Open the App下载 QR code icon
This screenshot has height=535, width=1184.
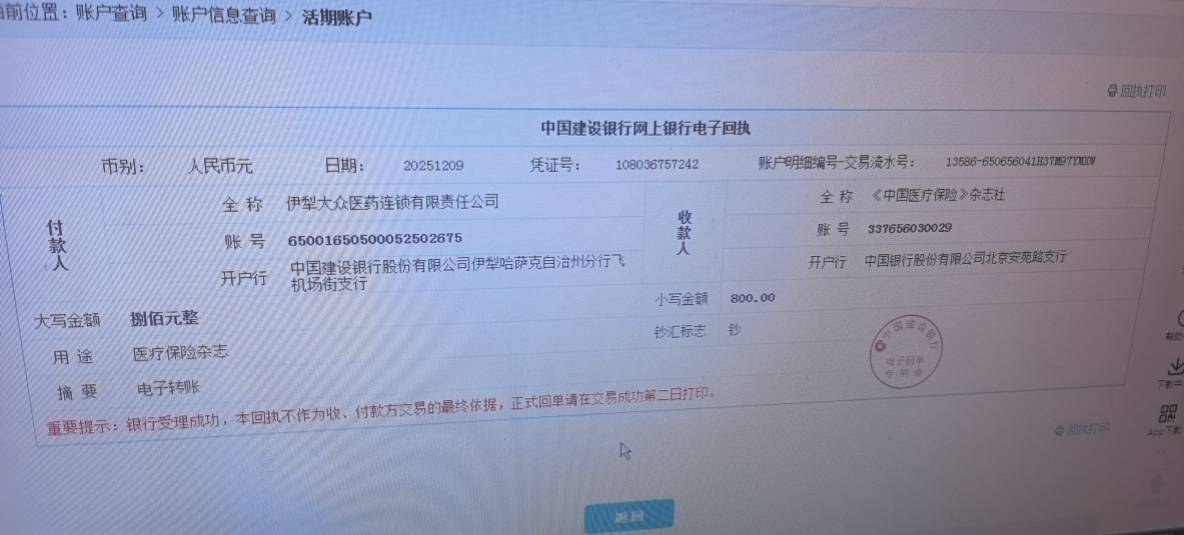point(1168,414)
